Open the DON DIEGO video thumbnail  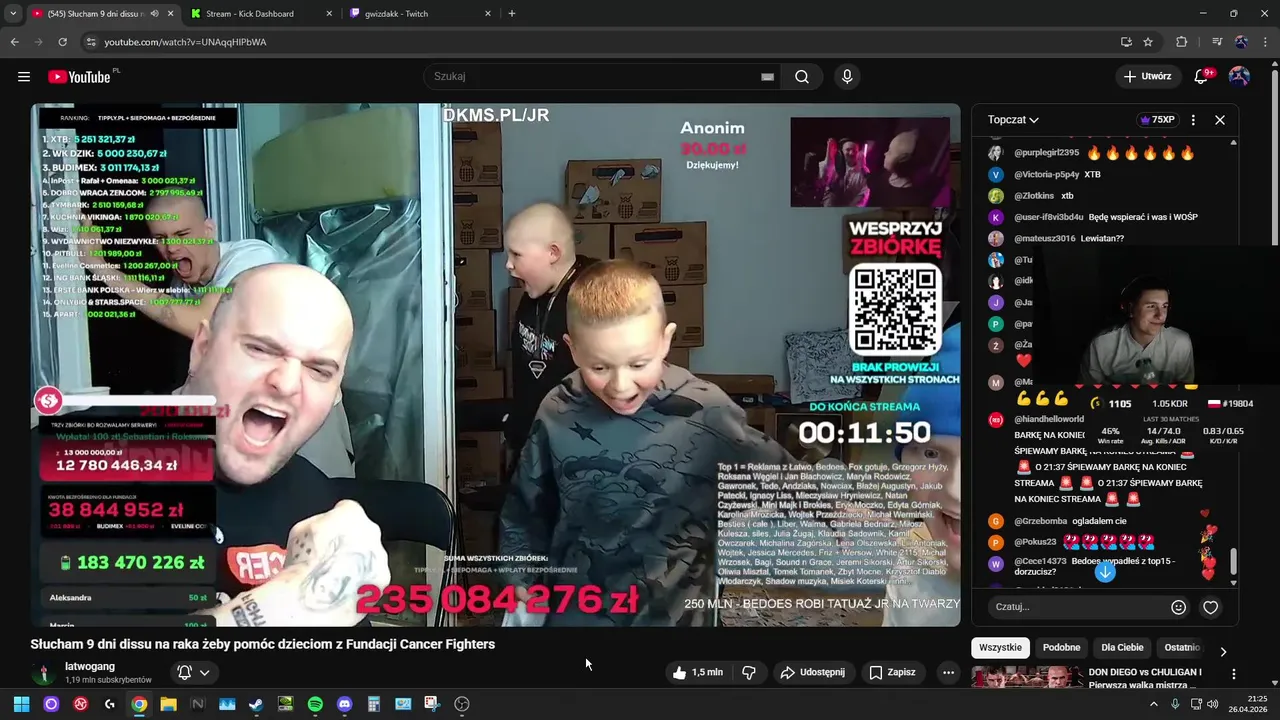pyautogui.click(x=1027, y=677)
